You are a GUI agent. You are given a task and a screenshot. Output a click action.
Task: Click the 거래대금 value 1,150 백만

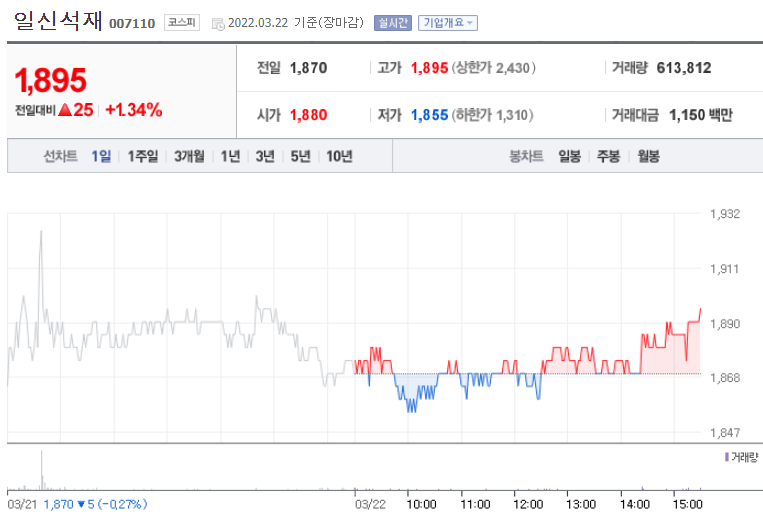[700, 115]
